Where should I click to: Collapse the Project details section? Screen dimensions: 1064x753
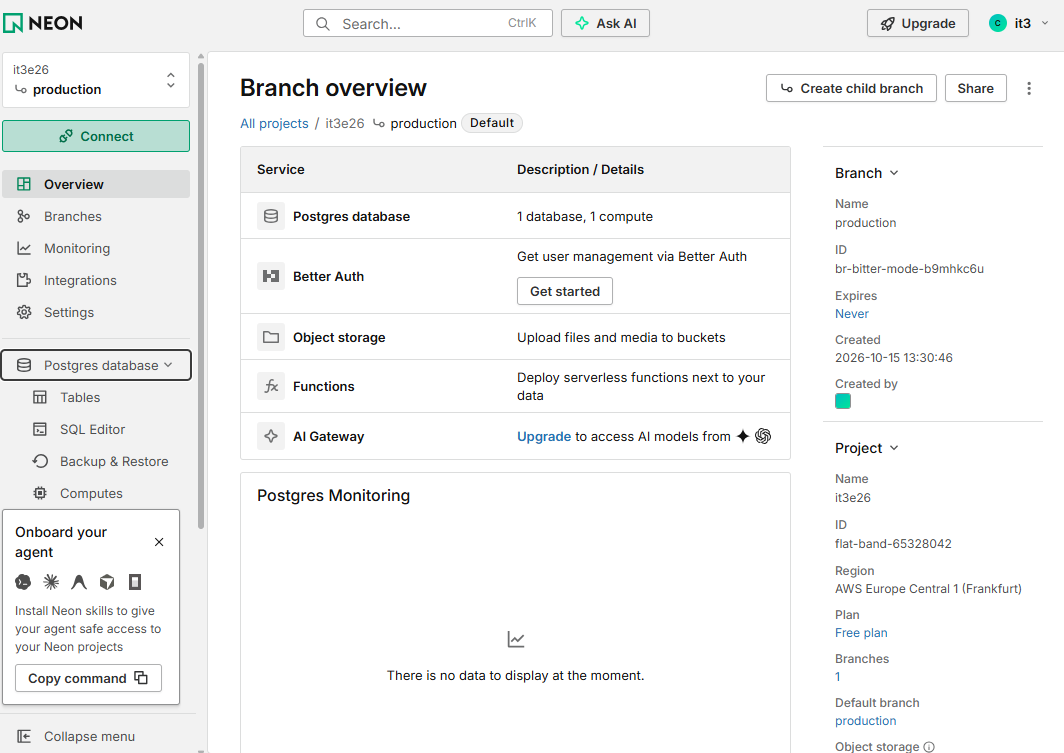coord(867,448)
